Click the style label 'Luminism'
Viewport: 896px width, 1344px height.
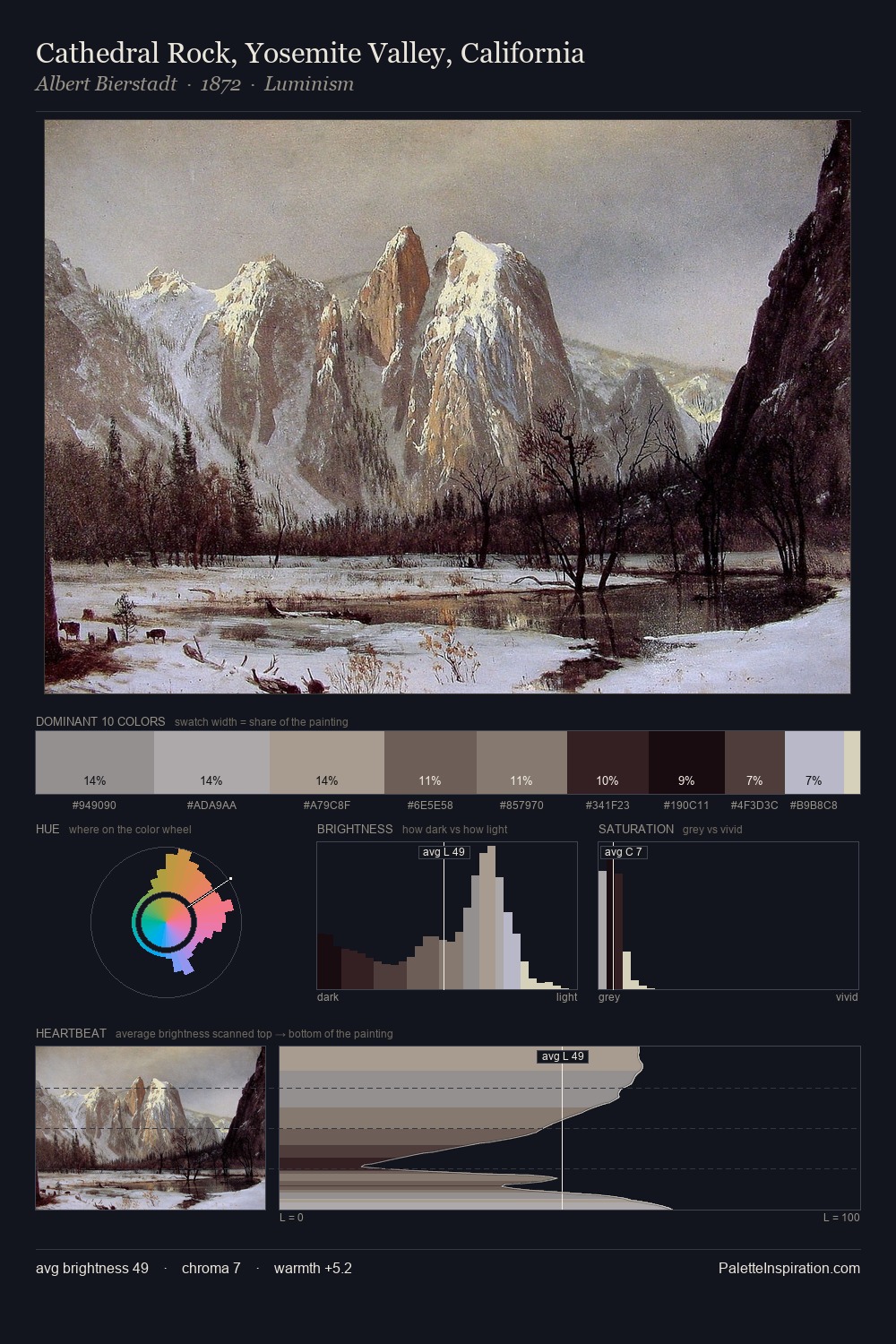pyautogui.click(x=309, y=84)
